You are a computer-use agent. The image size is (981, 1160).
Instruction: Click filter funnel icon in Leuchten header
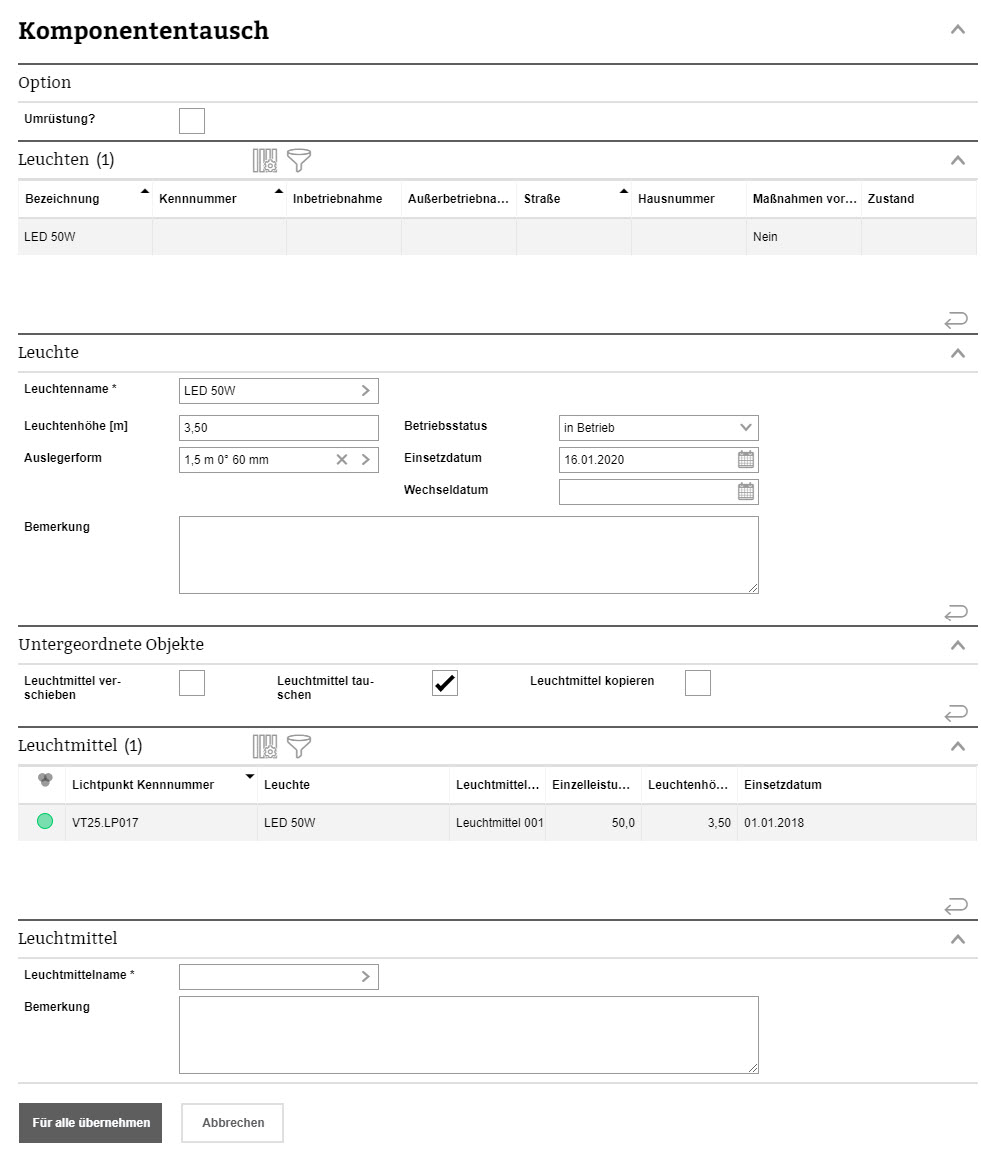[299, 160]
